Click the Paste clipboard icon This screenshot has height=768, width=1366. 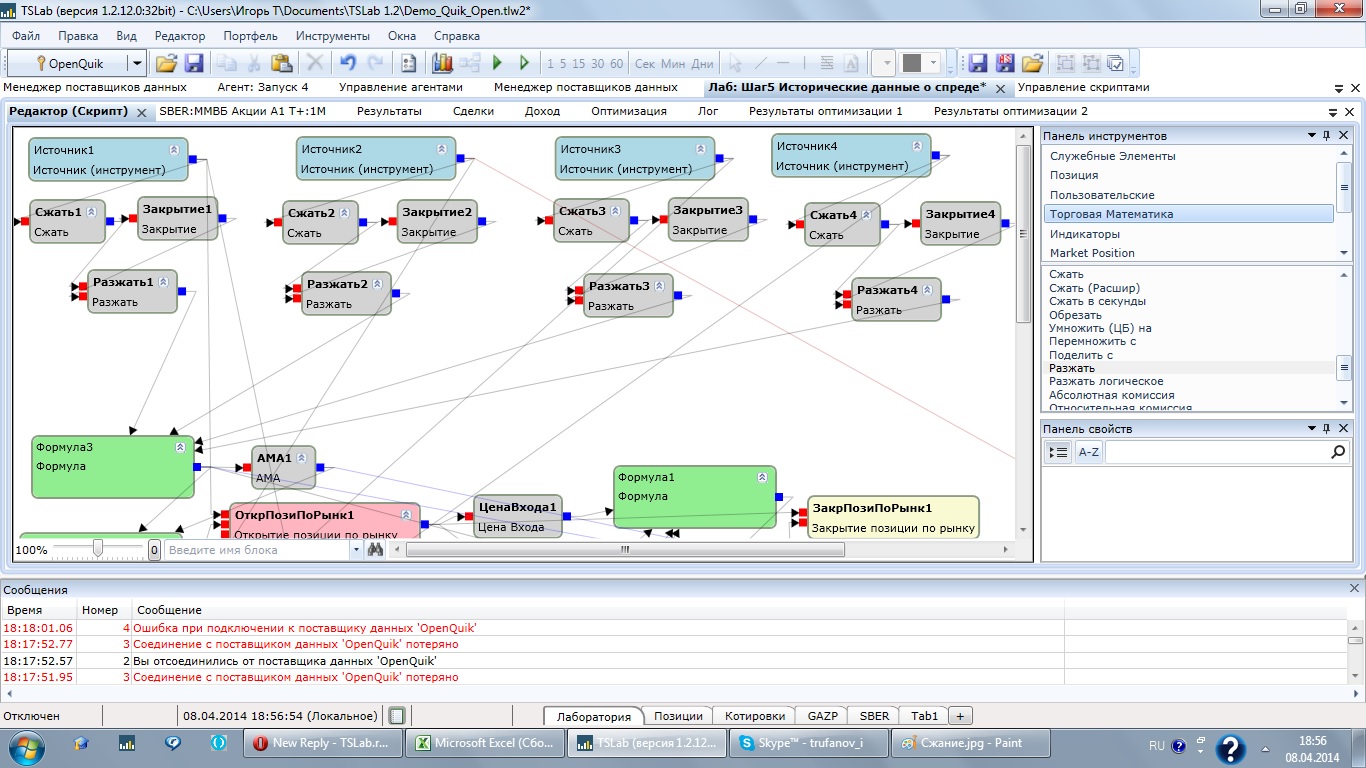coord(281,63)
